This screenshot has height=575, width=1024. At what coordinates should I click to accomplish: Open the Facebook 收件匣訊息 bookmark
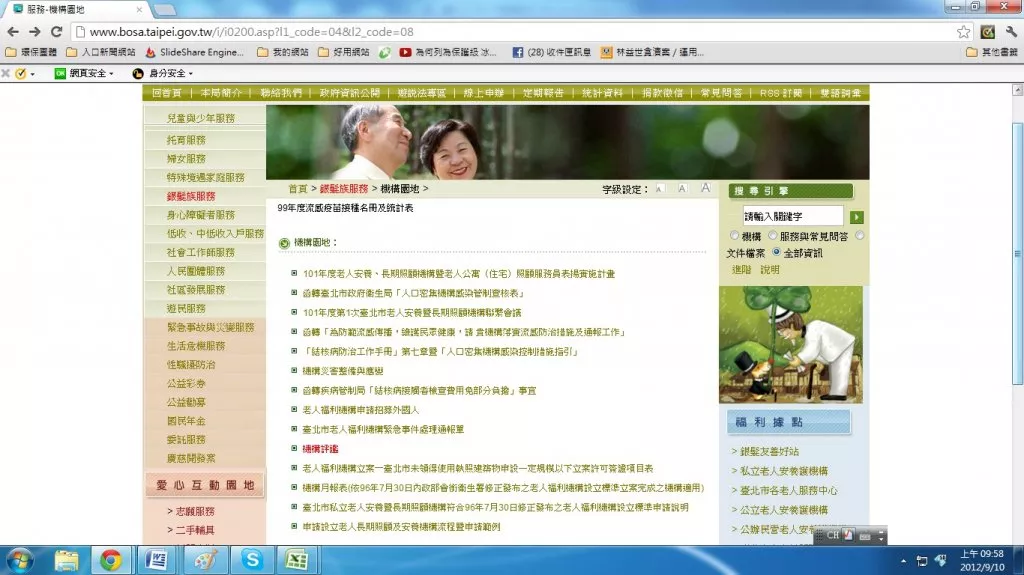[x=552, y=52]
